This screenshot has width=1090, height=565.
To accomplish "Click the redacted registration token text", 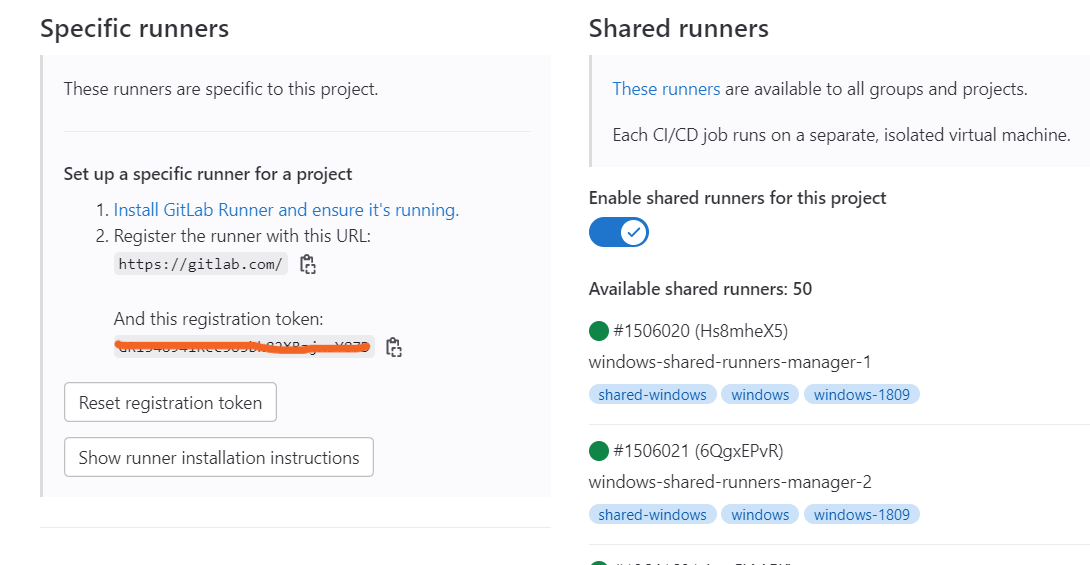I will pos(243,347).
